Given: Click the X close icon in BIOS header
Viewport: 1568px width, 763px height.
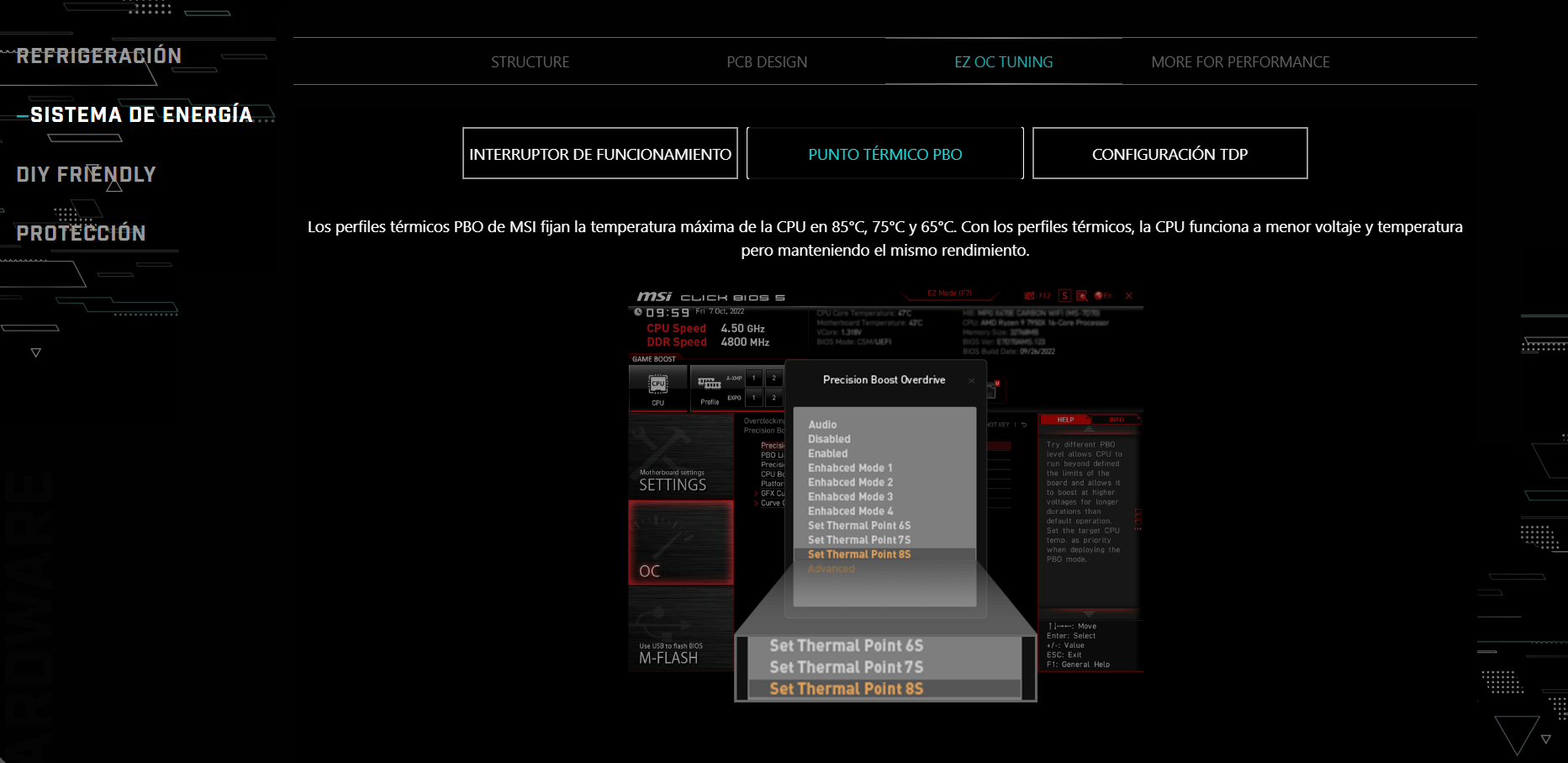Looking at the screenshot, I should click(x=1129, y=296).
